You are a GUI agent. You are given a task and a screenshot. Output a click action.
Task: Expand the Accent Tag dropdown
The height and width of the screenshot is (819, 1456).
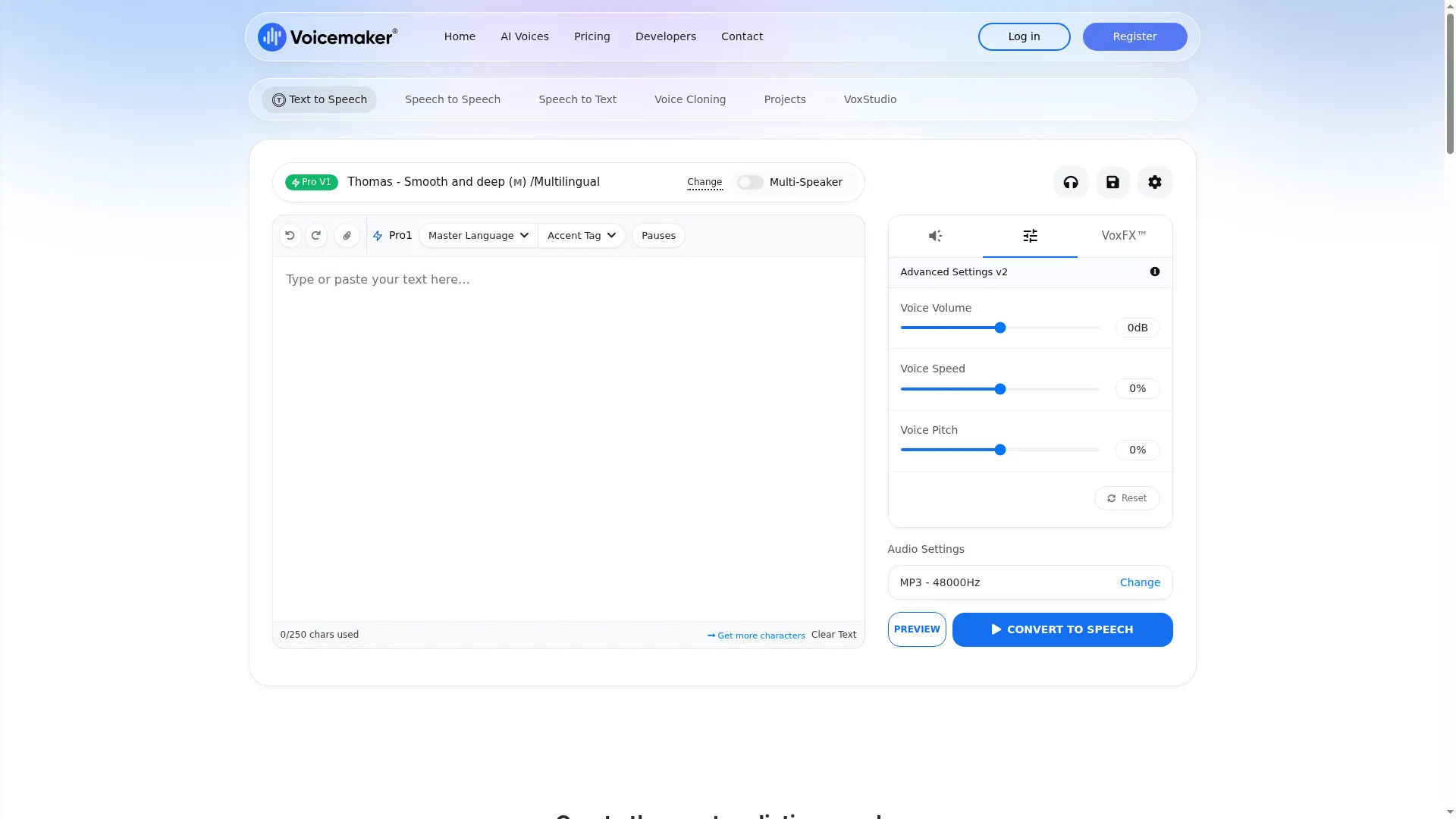pos(582,236)
